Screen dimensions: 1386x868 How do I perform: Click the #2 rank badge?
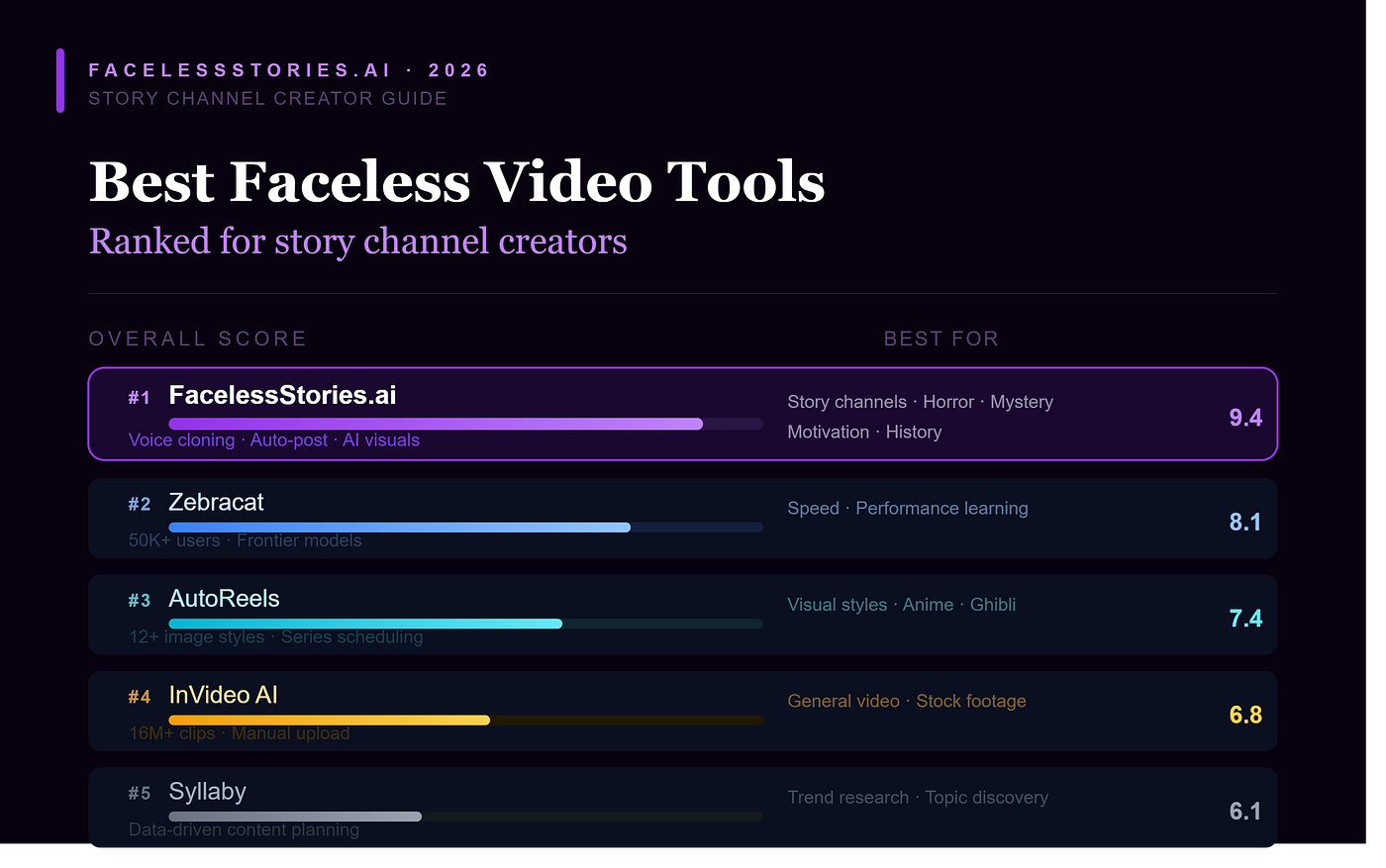click(140, 505)
